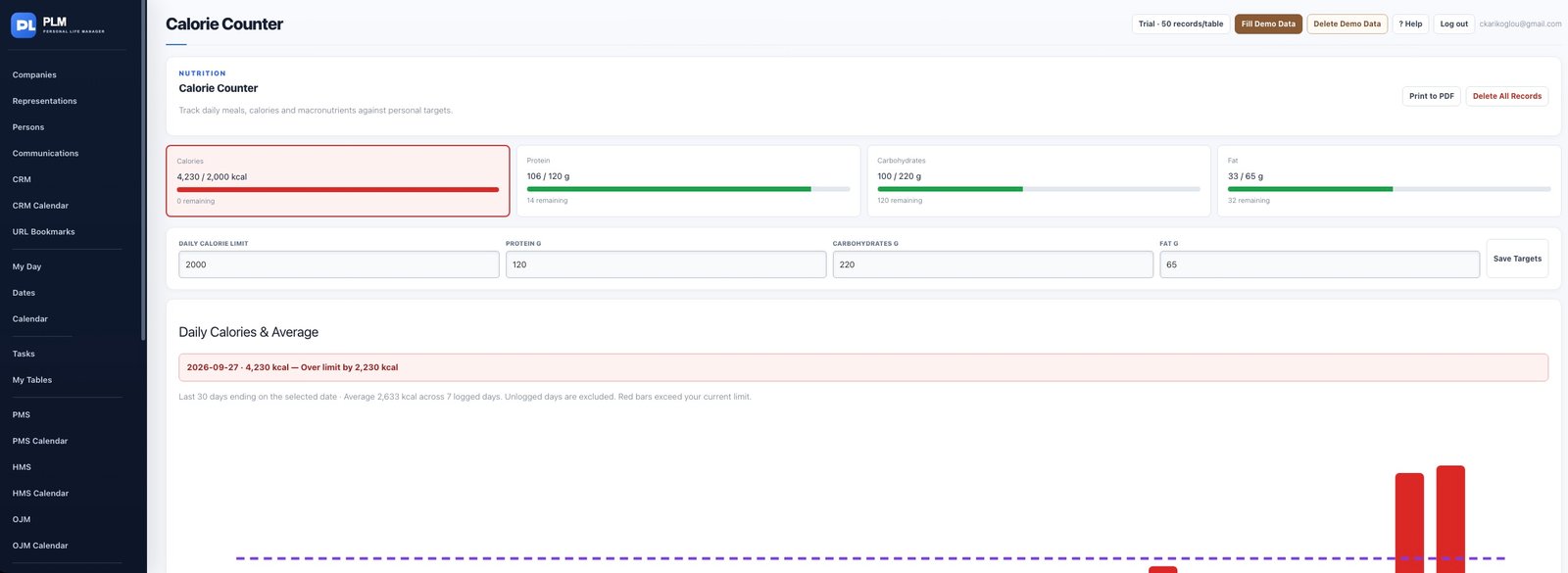Save Targets
Image resolution: width=1568 pixels, height=573 pixels.
1517,259
